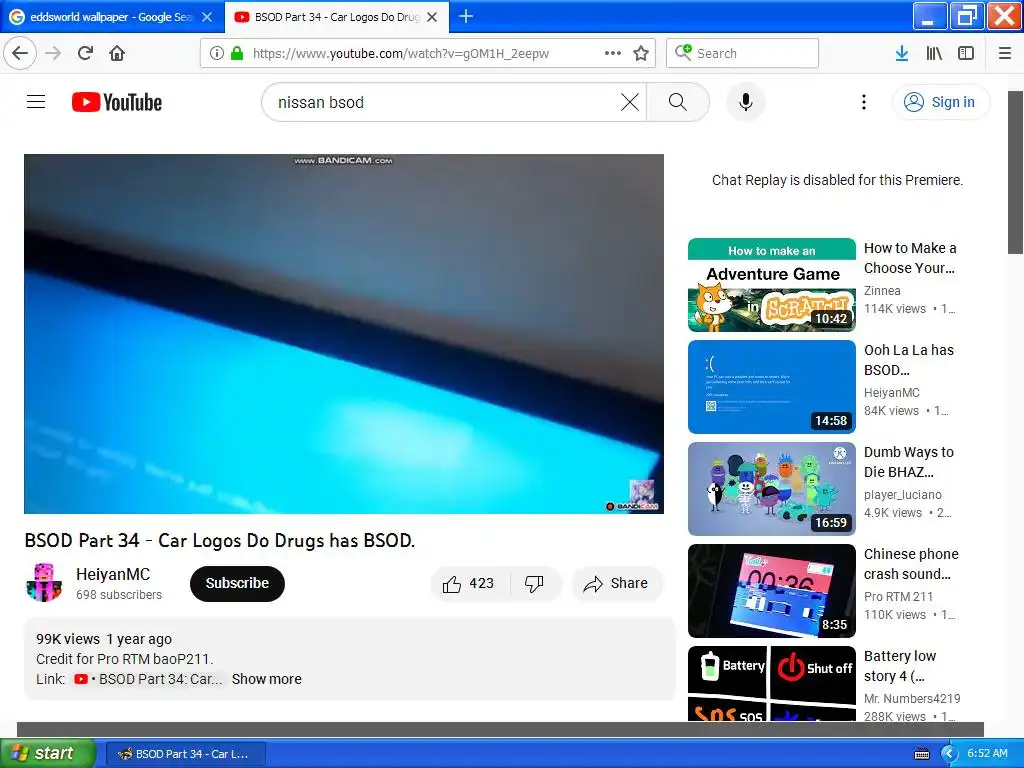This screenshot has height=768, width=1024.
Task: Open the Windows start menu
Action: coord(48,753)
